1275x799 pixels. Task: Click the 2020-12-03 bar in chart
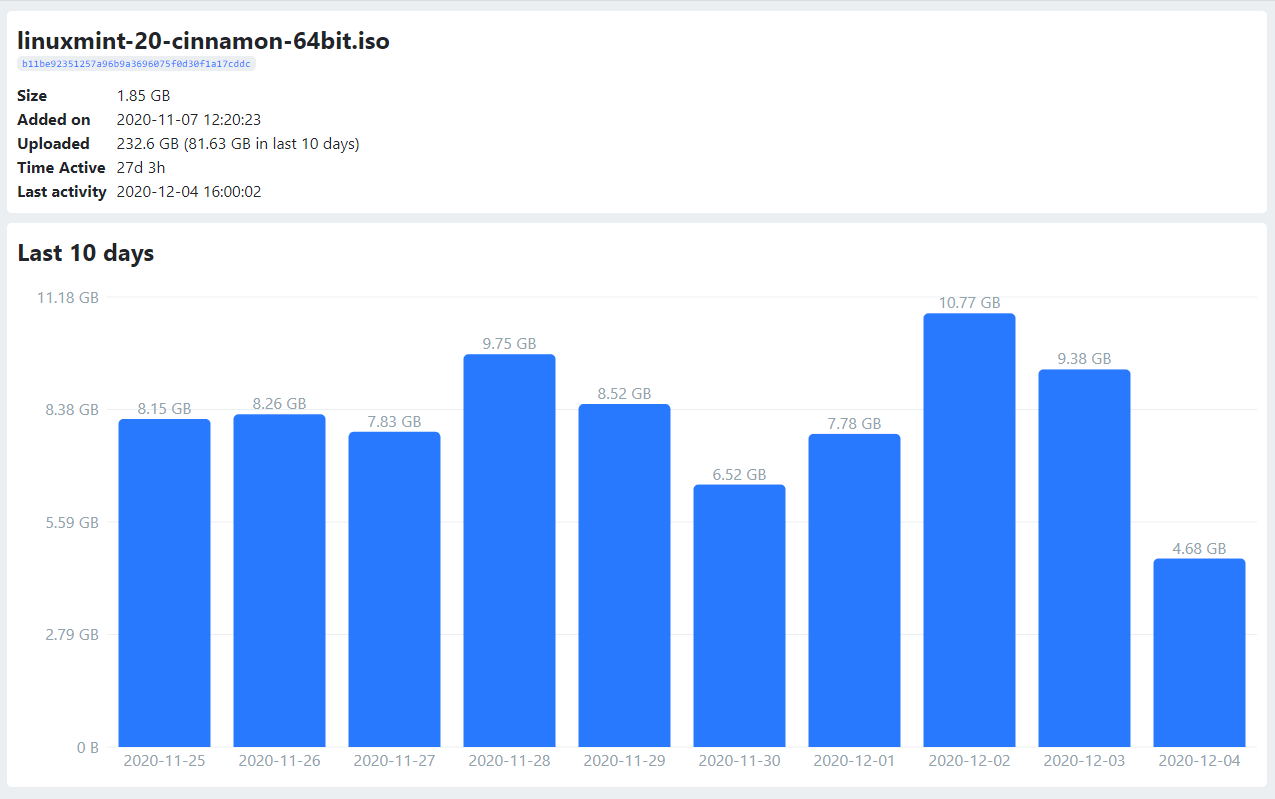pos(1084,558)
